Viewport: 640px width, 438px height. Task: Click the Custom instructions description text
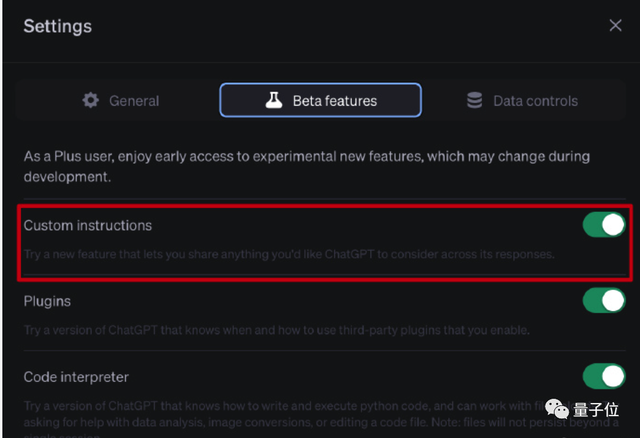(x=288, y=255)
